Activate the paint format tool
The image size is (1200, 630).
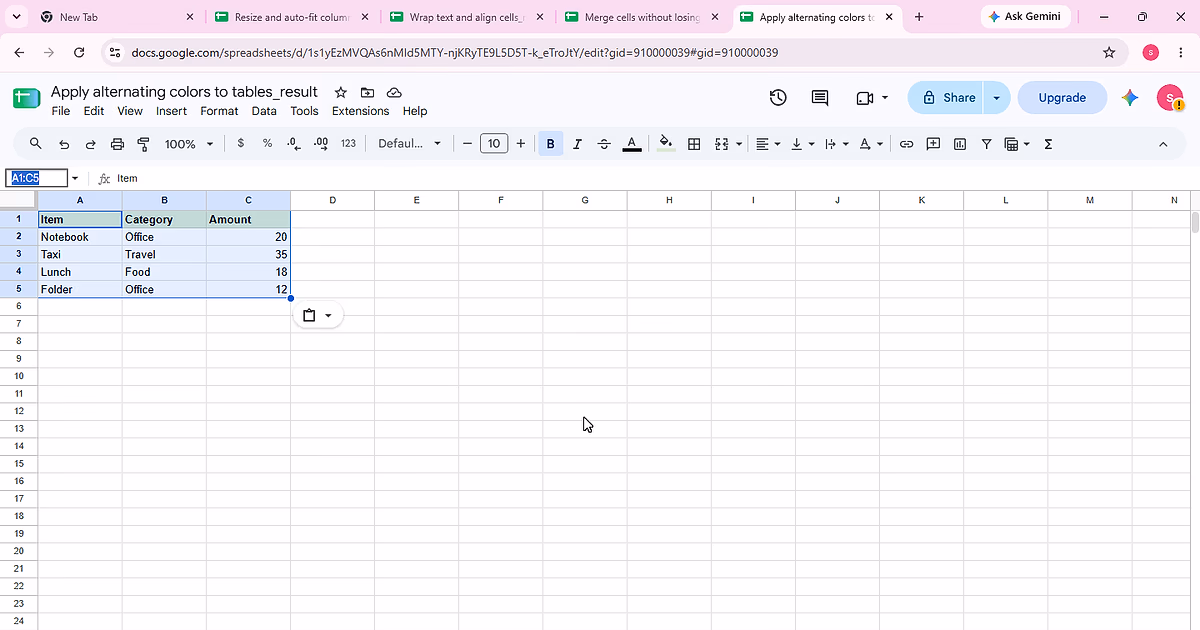143,144
